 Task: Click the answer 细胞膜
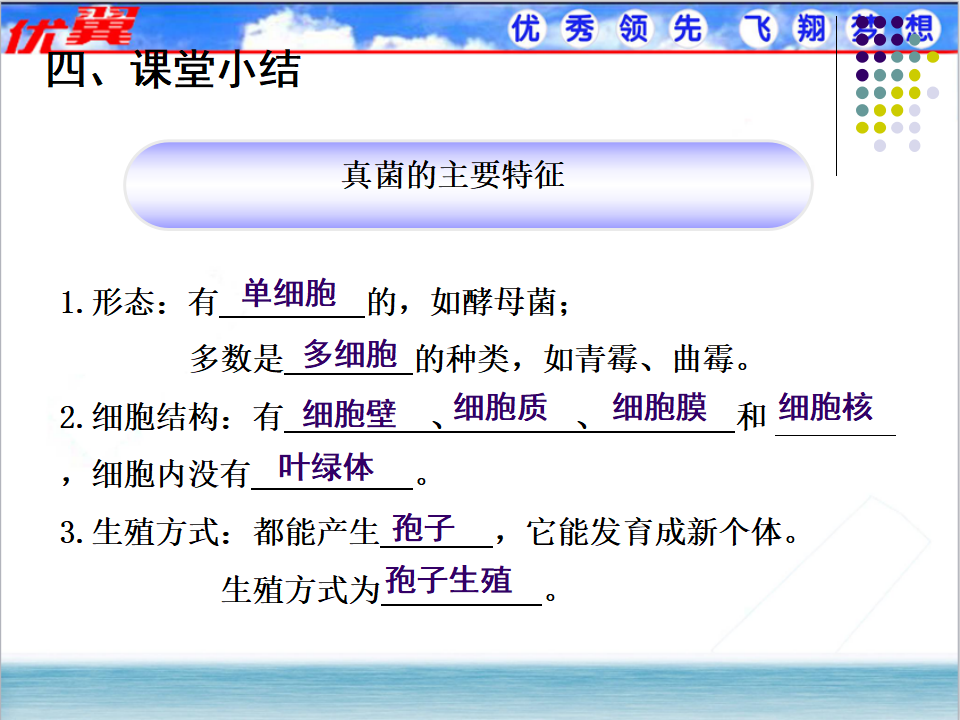659,407
